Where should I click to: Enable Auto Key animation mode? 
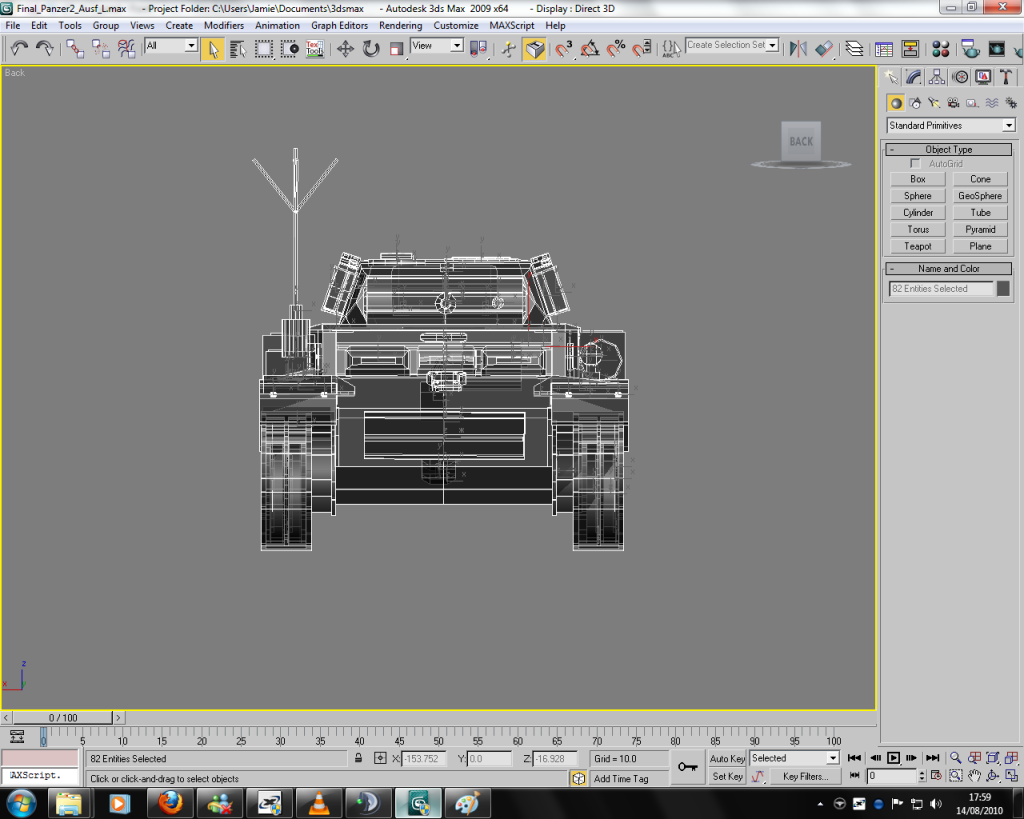727,759
